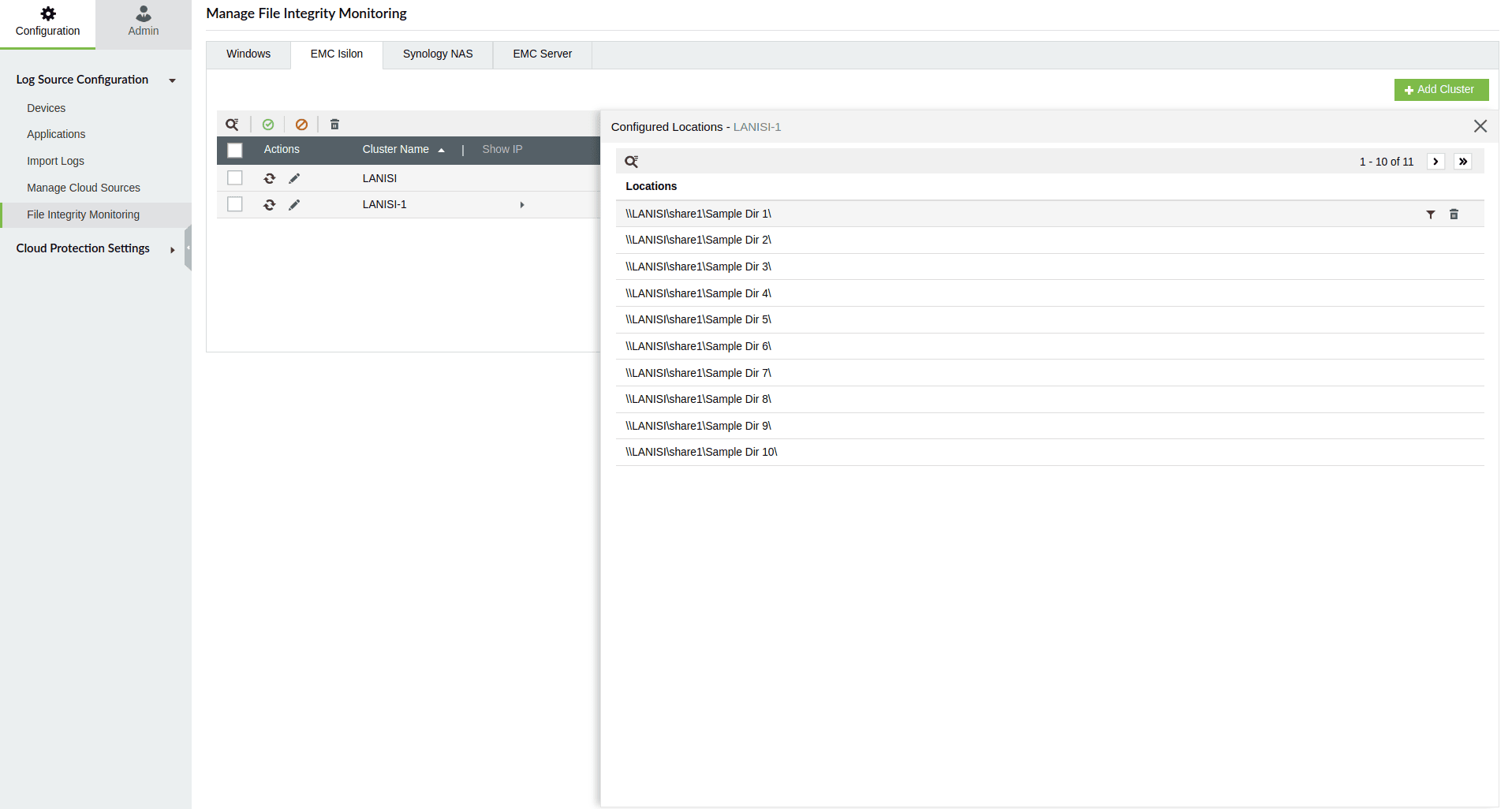Refresh the LANISI-1 cluster row
1512x809 pixels.
(x=270, y=205)
